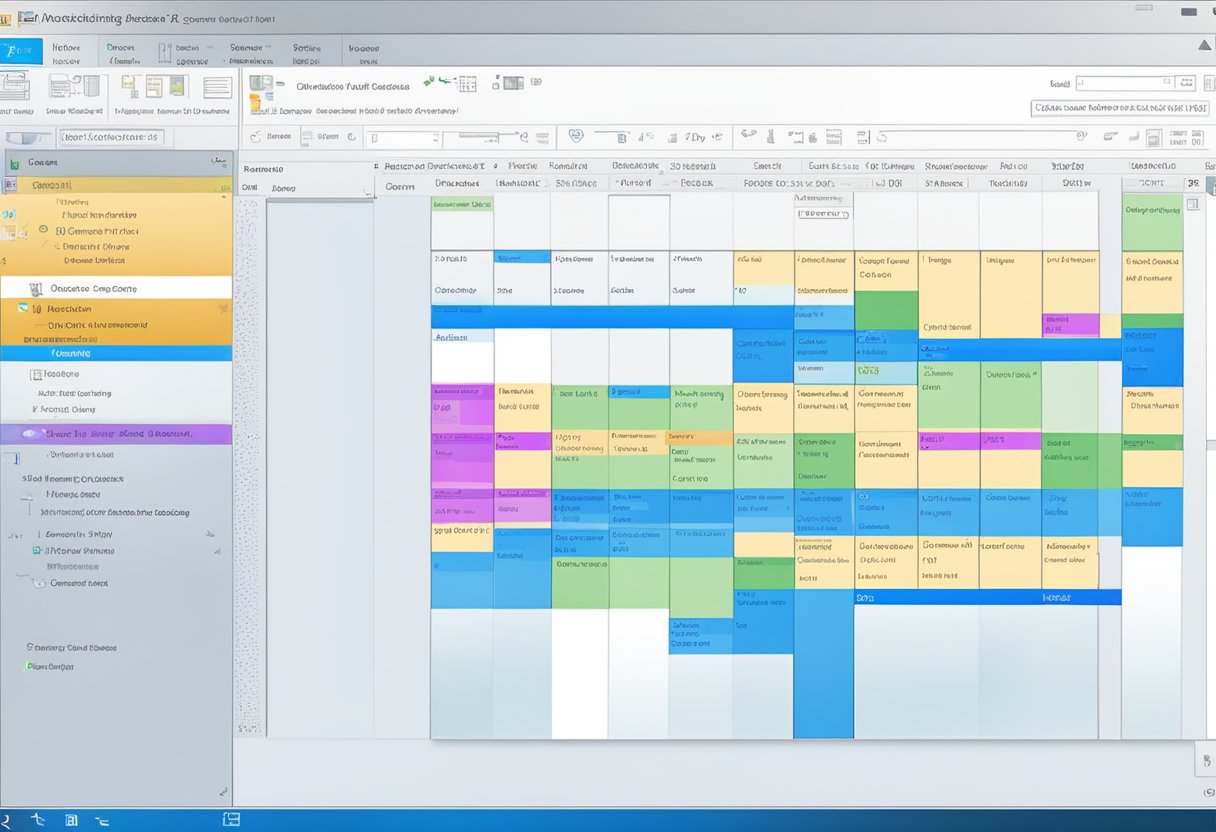
Task: Click the trash bin icon in the white sidebar row
Action: 36,289
